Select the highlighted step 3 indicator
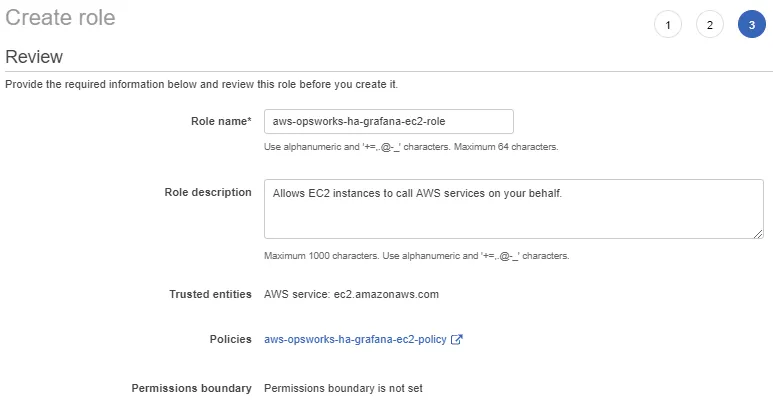773x404 pixels. point(751,25)
